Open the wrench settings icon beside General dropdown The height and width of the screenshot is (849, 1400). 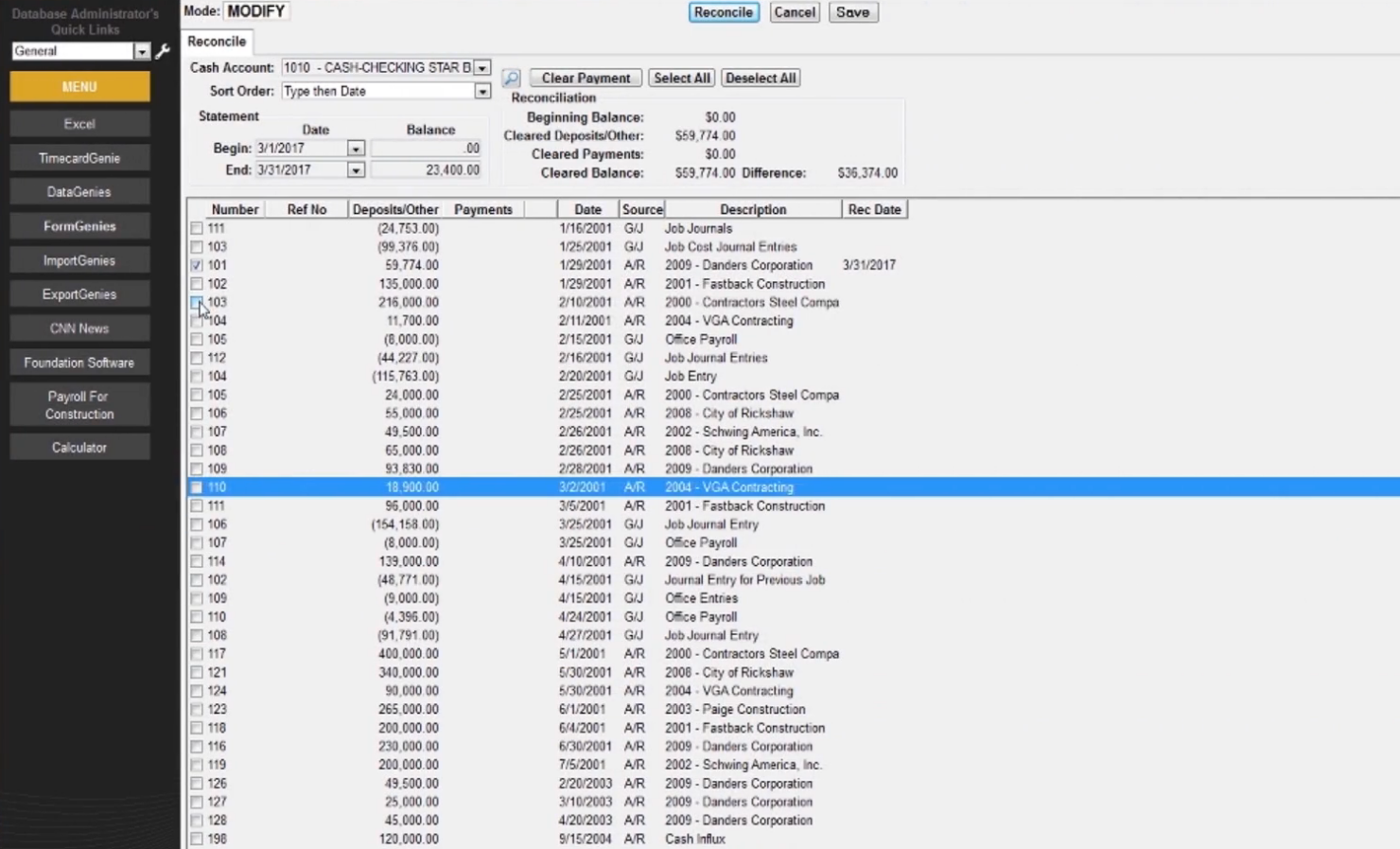pos(161,52)
